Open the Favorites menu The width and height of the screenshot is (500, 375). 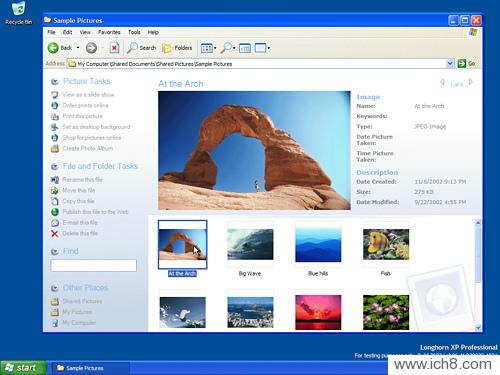(109, 32)
